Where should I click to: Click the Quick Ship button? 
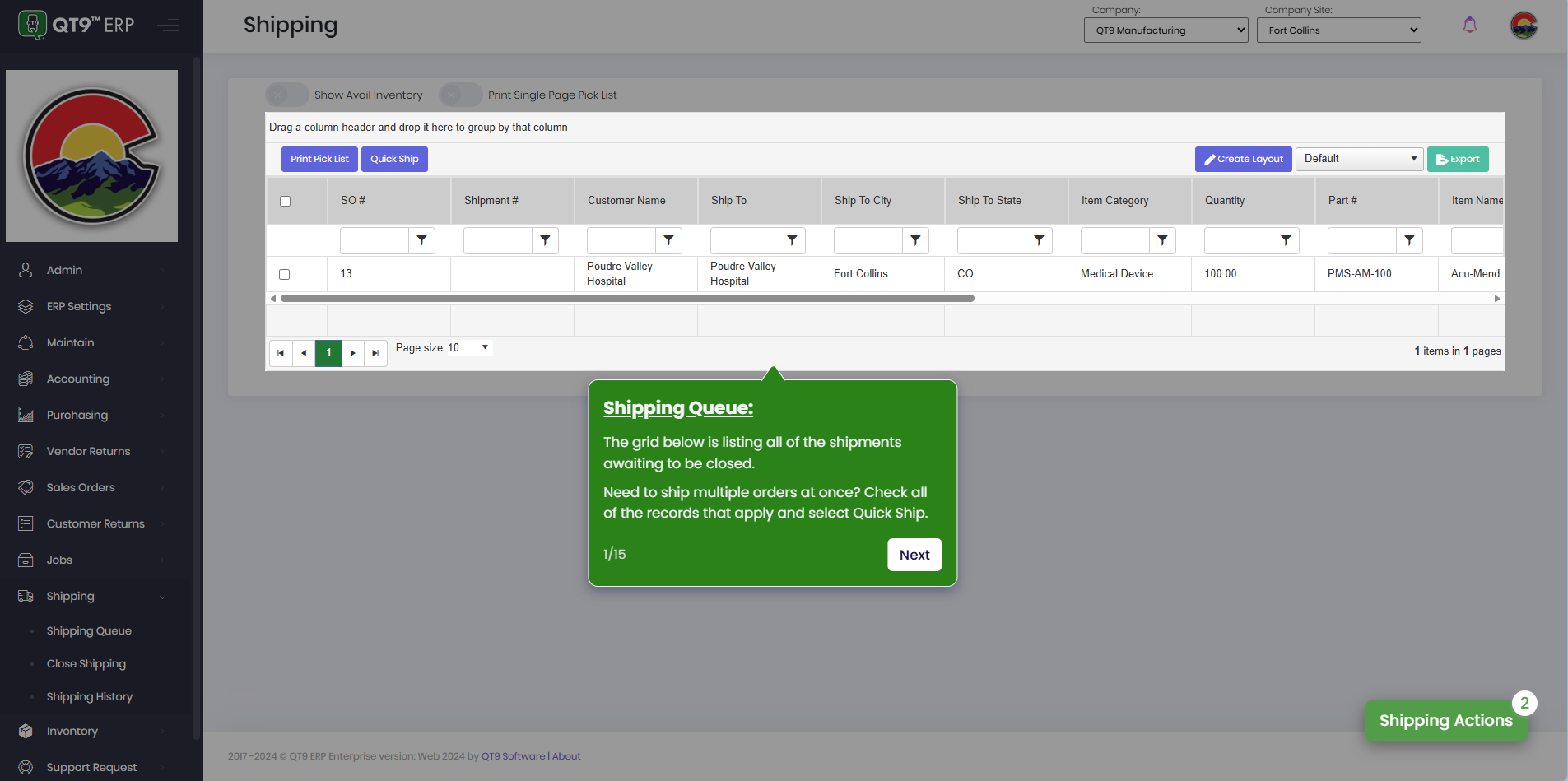pyautogui.click(x=394, y=159)
